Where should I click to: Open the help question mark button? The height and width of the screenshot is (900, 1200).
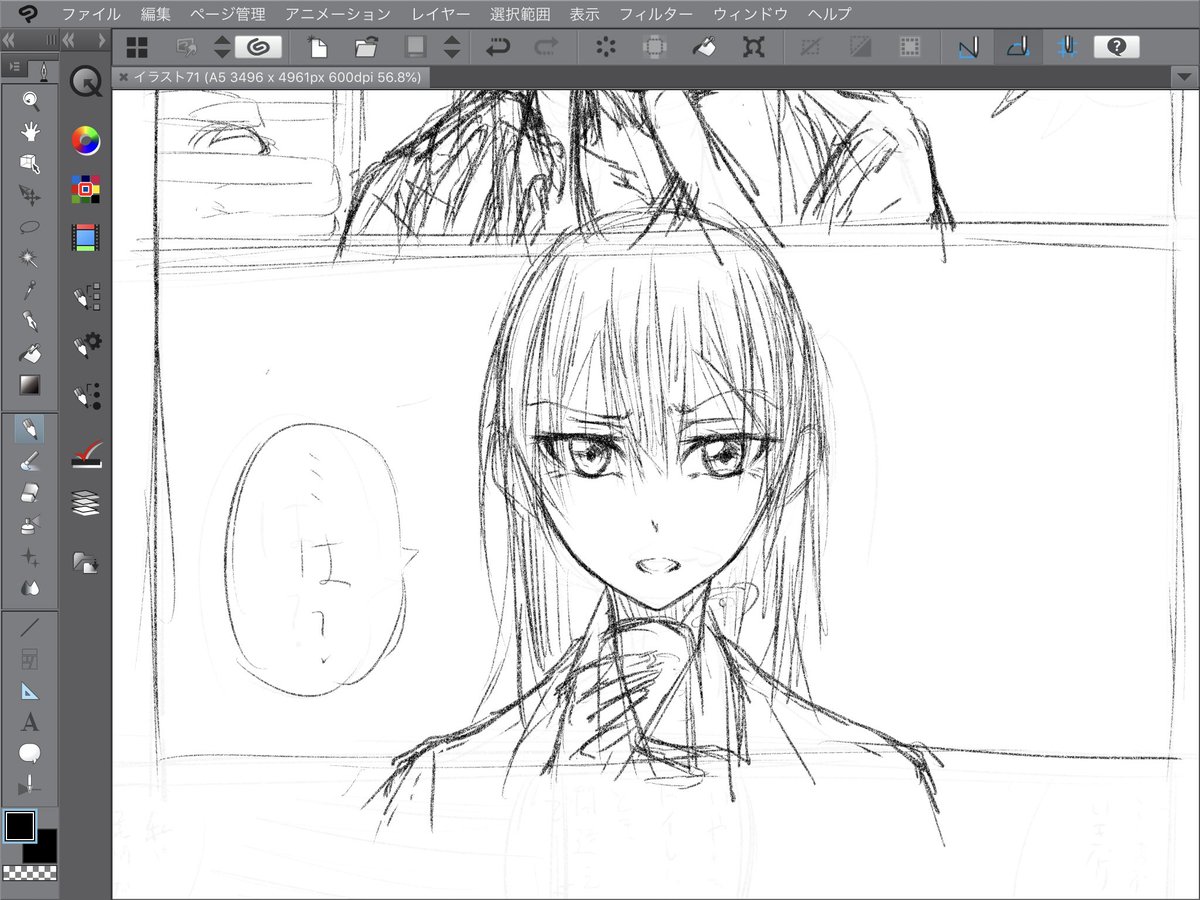(x=1117, y=47)
